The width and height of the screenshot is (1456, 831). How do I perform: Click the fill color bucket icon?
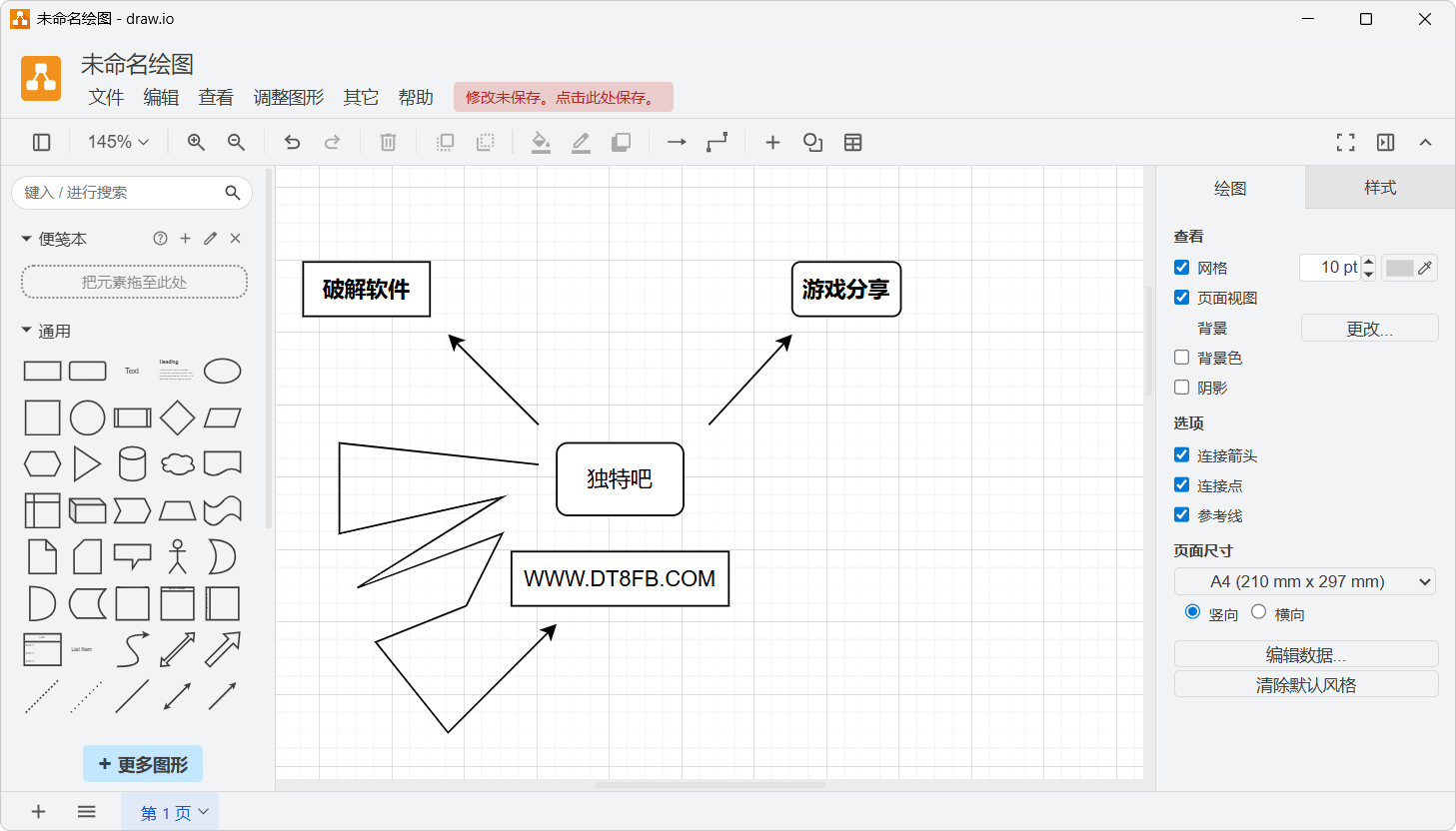pos(541,143)
